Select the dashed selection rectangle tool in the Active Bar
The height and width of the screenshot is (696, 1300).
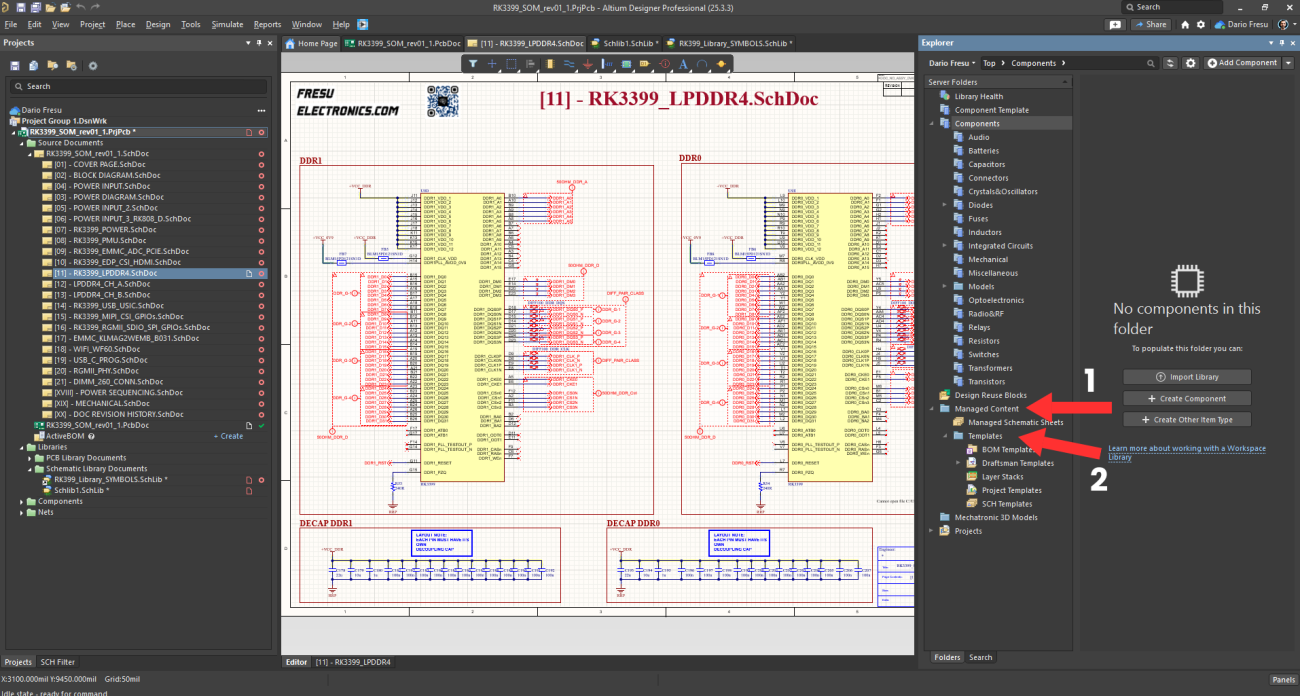[x=511, y=63]
